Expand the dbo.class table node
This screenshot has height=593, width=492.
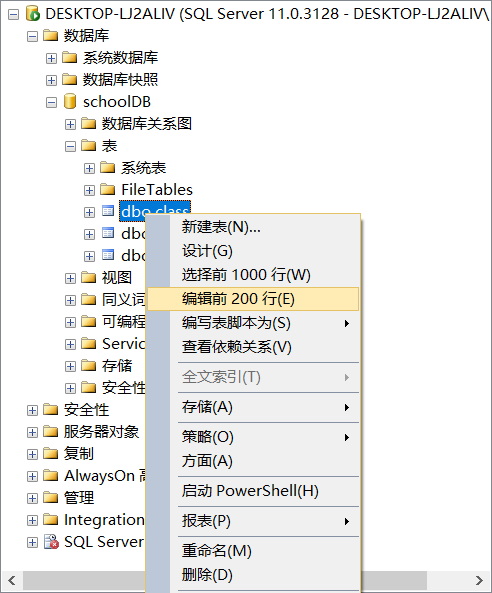[89, 213]
